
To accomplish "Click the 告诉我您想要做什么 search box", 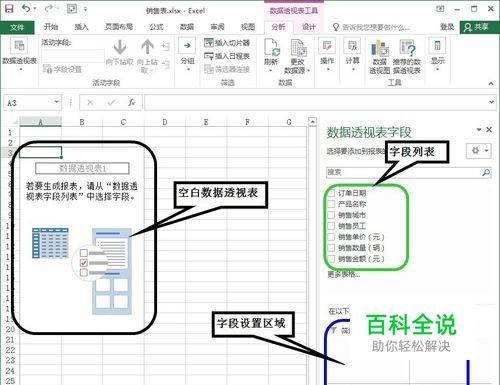I will pos(376,27).
